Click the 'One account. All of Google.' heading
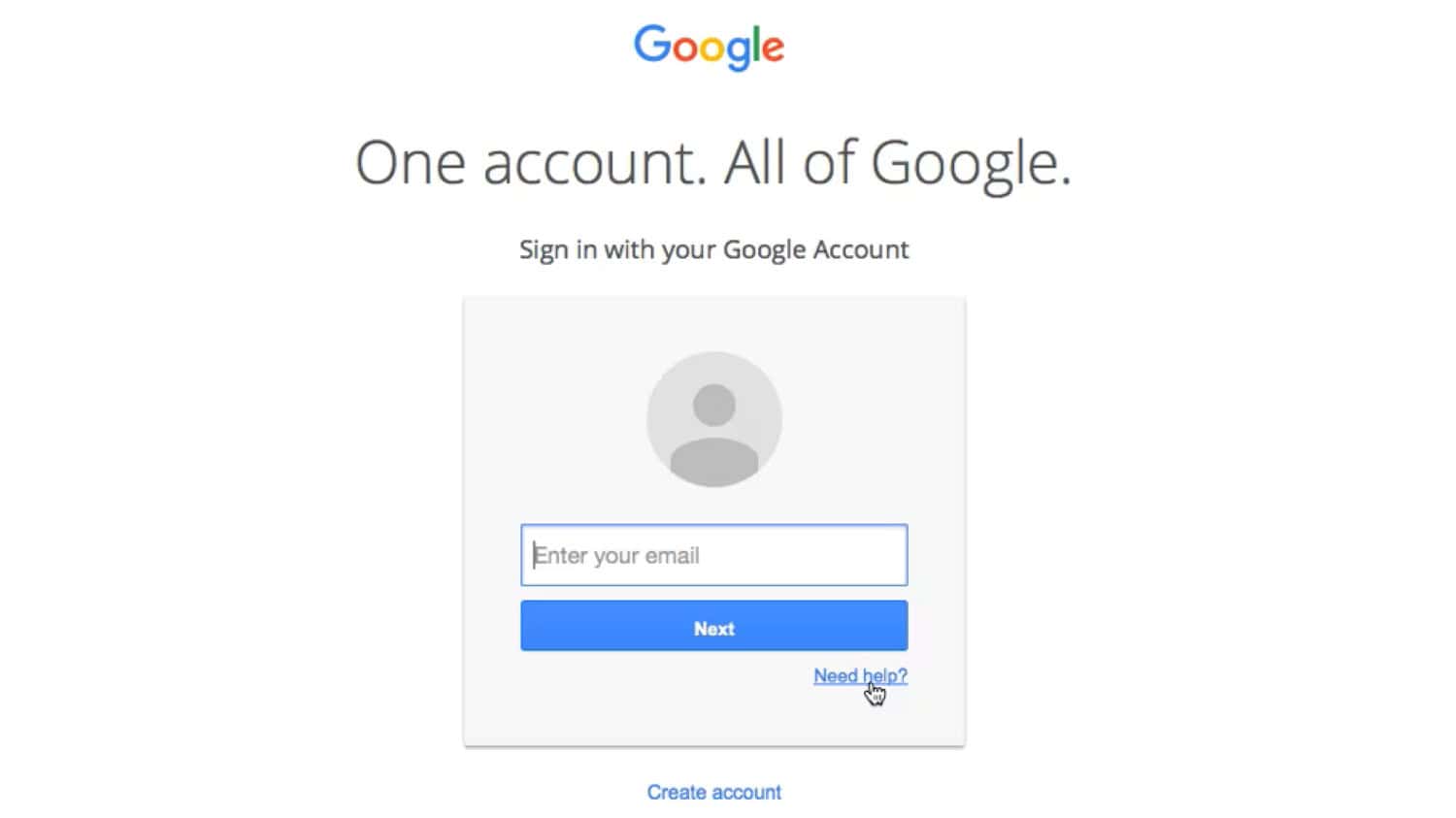1456x818 pixels. tap(713, 163)
